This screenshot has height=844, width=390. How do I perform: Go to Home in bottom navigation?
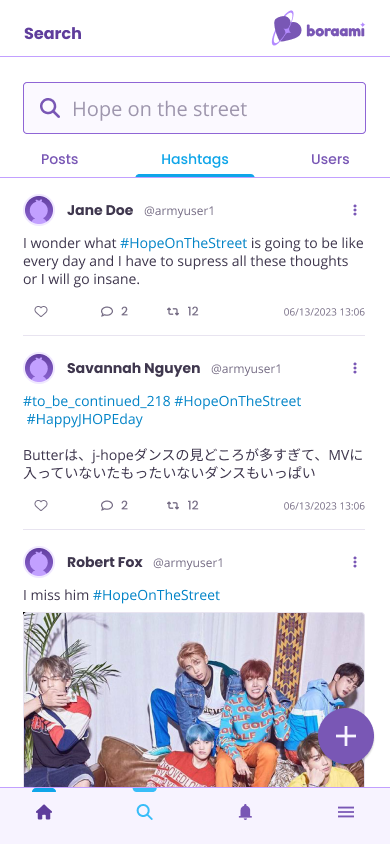[44, 812]
